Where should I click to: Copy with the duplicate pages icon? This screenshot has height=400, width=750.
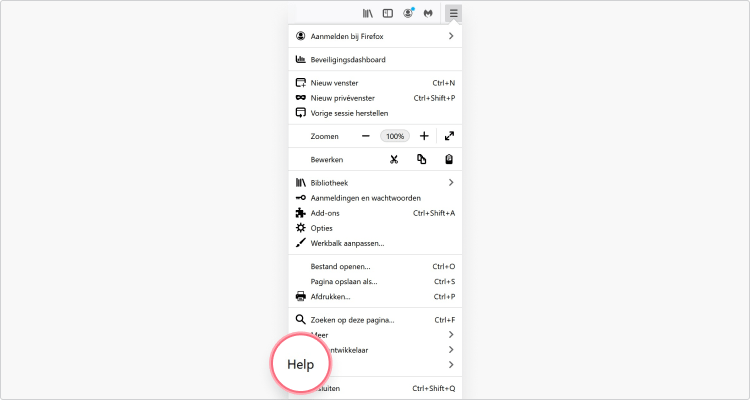(x=421, y=159)
